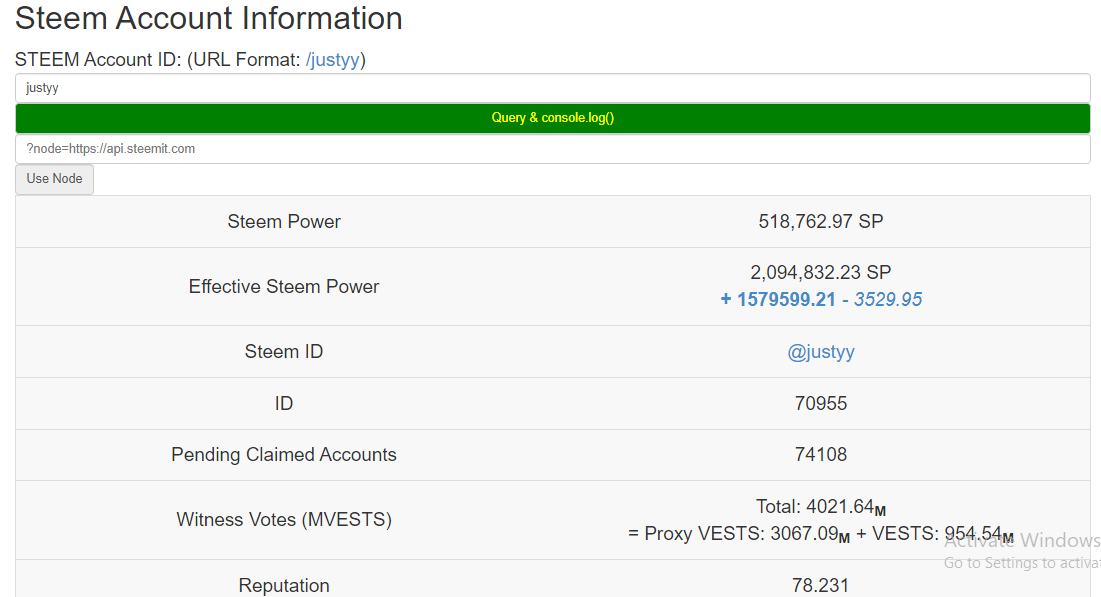The height and width of the screenshot is (597, 1101).
Task: Select the 2,094,832.23 SP value
Action: click(x=821, y=273)
